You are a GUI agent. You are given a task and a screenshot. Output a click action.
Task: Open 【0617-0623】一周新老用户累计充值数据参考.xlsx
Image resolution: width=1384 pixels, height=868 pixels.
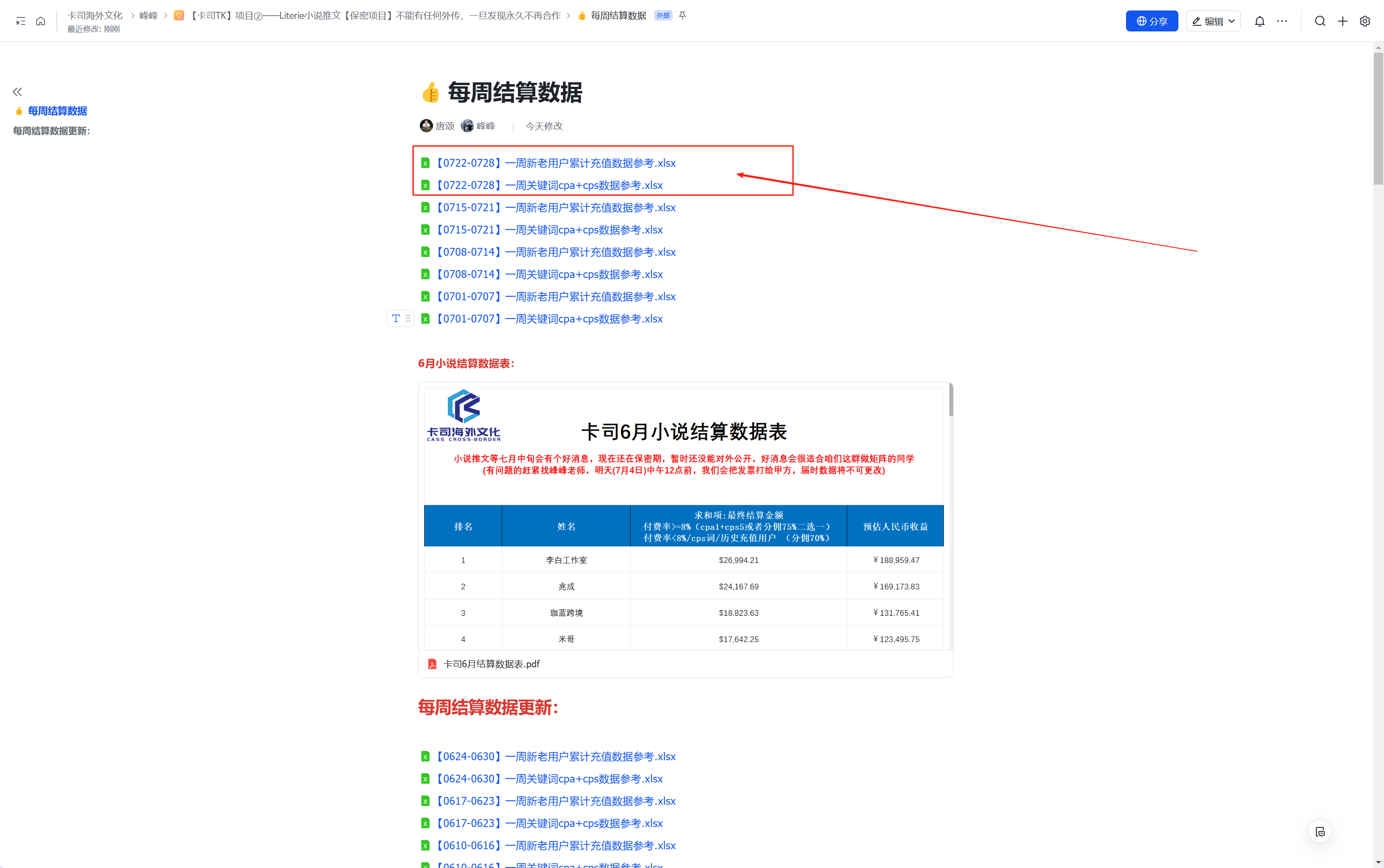[x=555, y=801]
